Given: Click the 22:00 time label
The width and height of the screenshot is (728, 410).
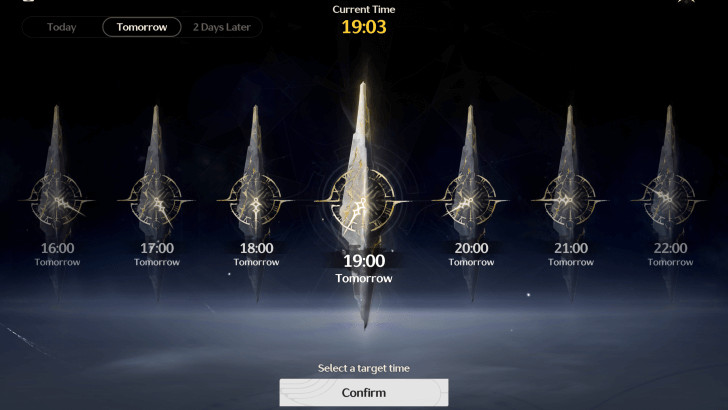Looking at the screenshot, I should [670, 248].
